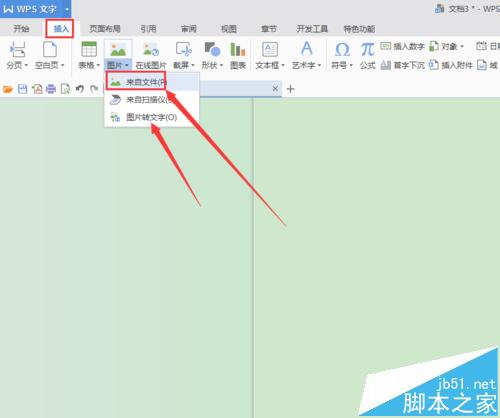This screenshot has height=418, width=500.
Task: Click the field (域) icon
Action: (x=482, y=65)
